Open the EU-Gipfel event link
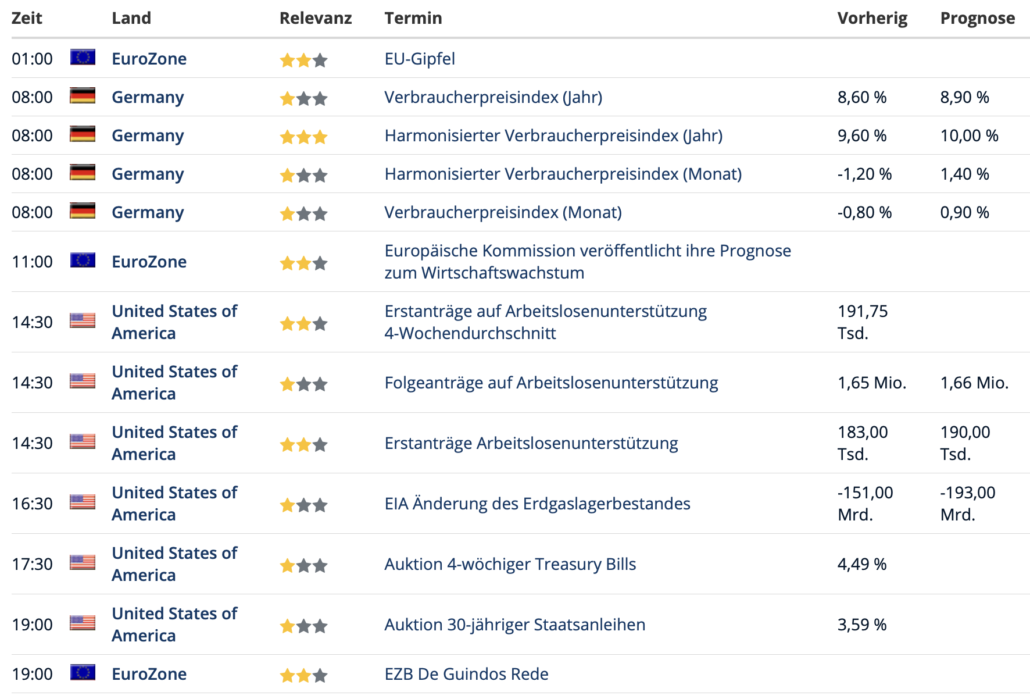This screenshot has height=699, width=1030. pos(420,58)
